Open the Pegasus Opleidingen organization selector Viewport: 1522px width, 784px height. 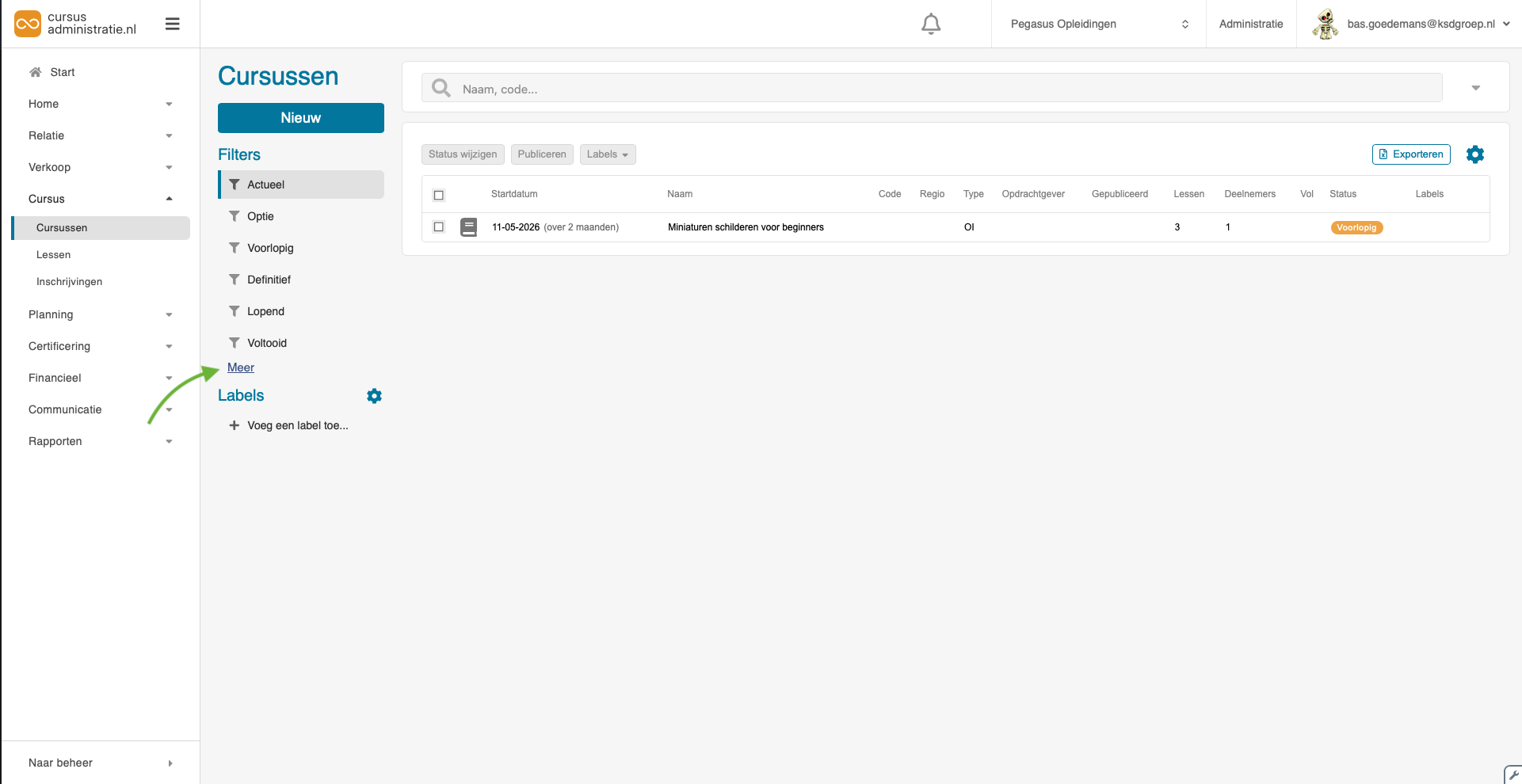[1098, 25]
